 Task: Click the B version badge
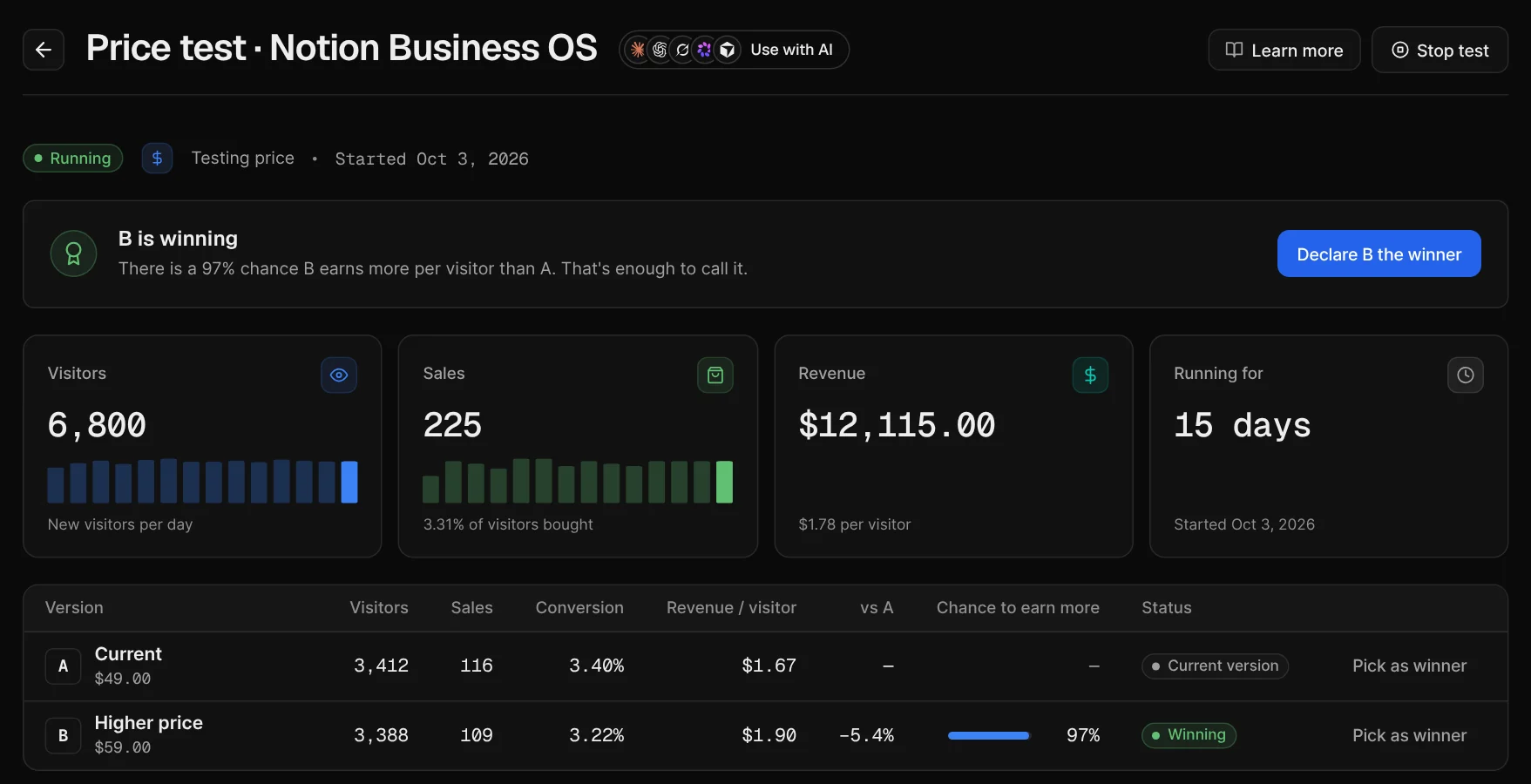pos(63,736)
